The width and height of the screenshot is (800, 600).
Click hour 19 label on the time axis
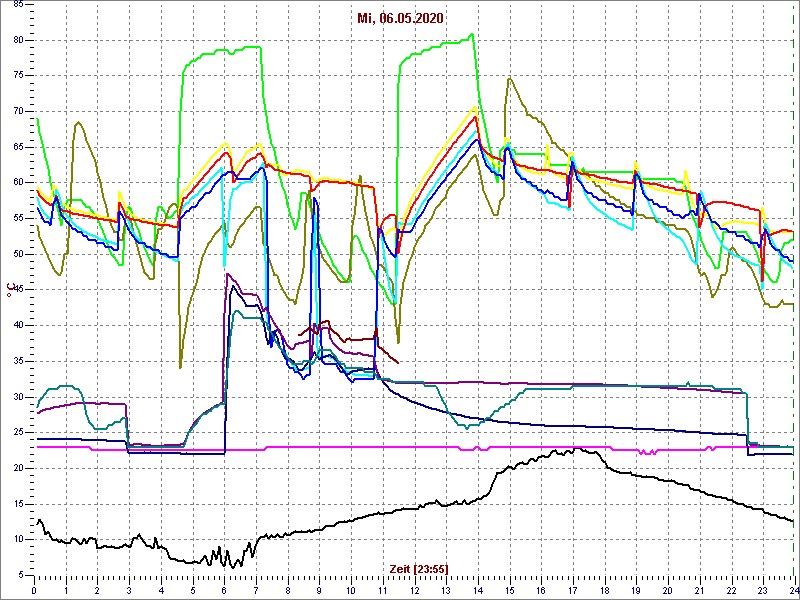pos(636,588)
